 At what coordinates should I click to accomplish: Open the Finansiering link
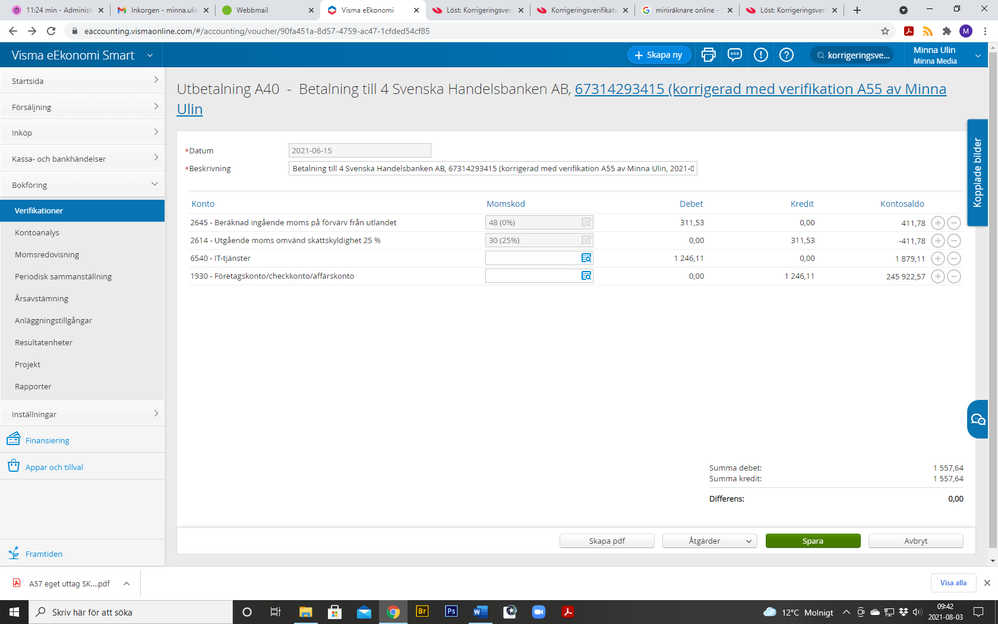(x=47, y=440)
